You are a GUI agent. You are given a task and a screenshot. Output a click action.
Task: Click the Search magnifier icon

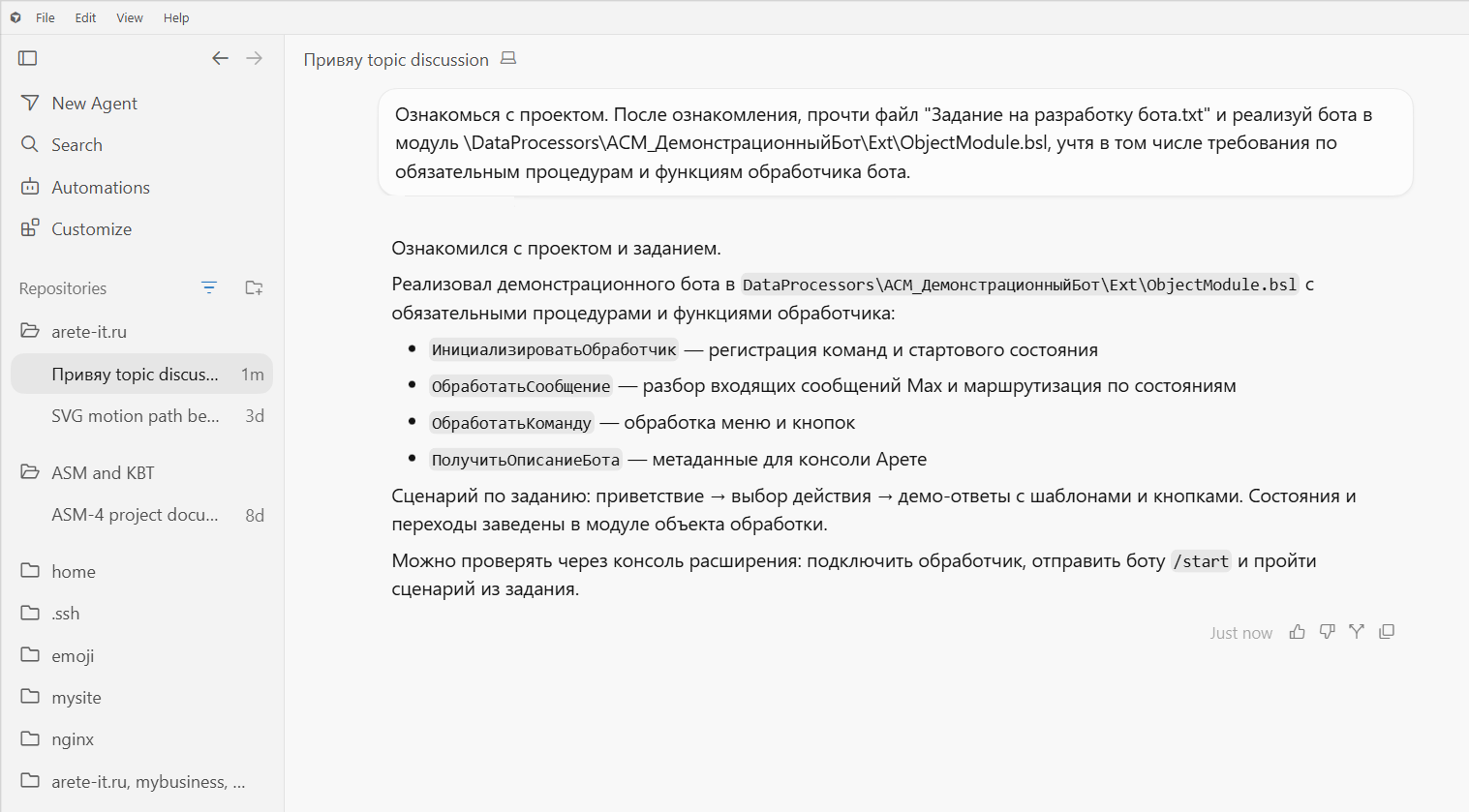coord(30,144)
